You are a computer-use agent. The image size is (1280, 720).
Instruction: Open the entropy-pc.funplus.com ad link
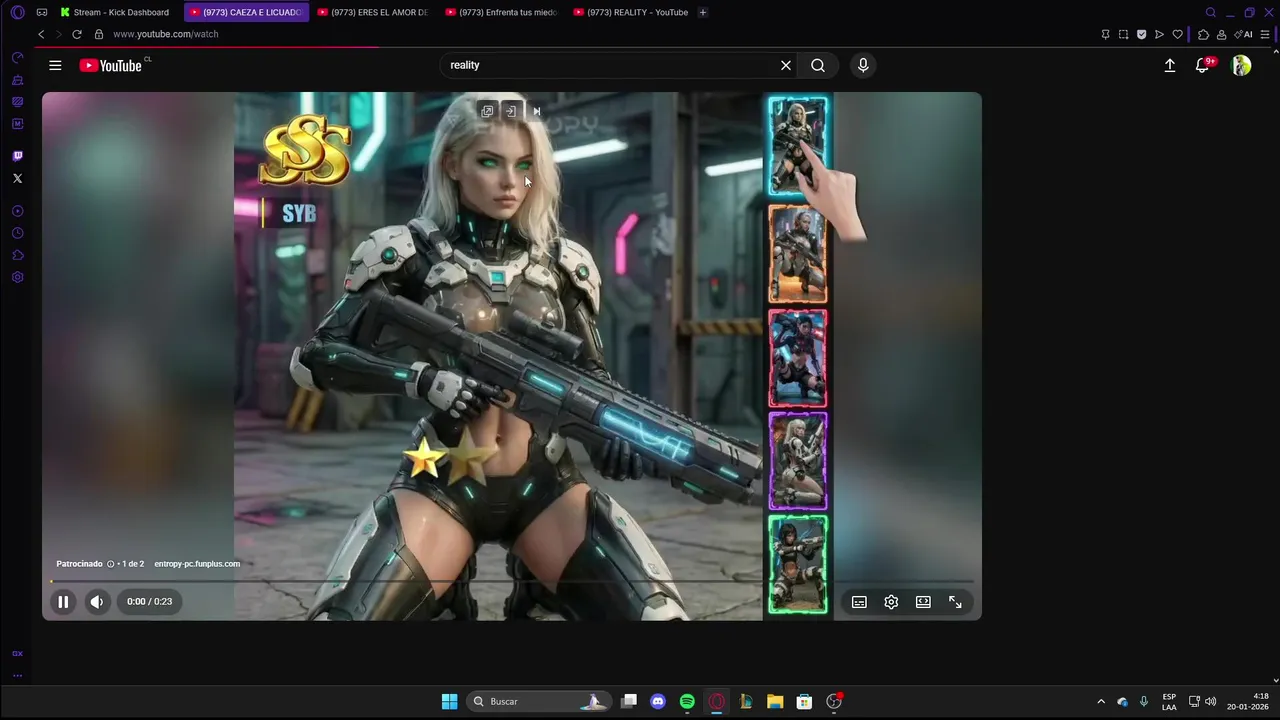tap(197, 564)
